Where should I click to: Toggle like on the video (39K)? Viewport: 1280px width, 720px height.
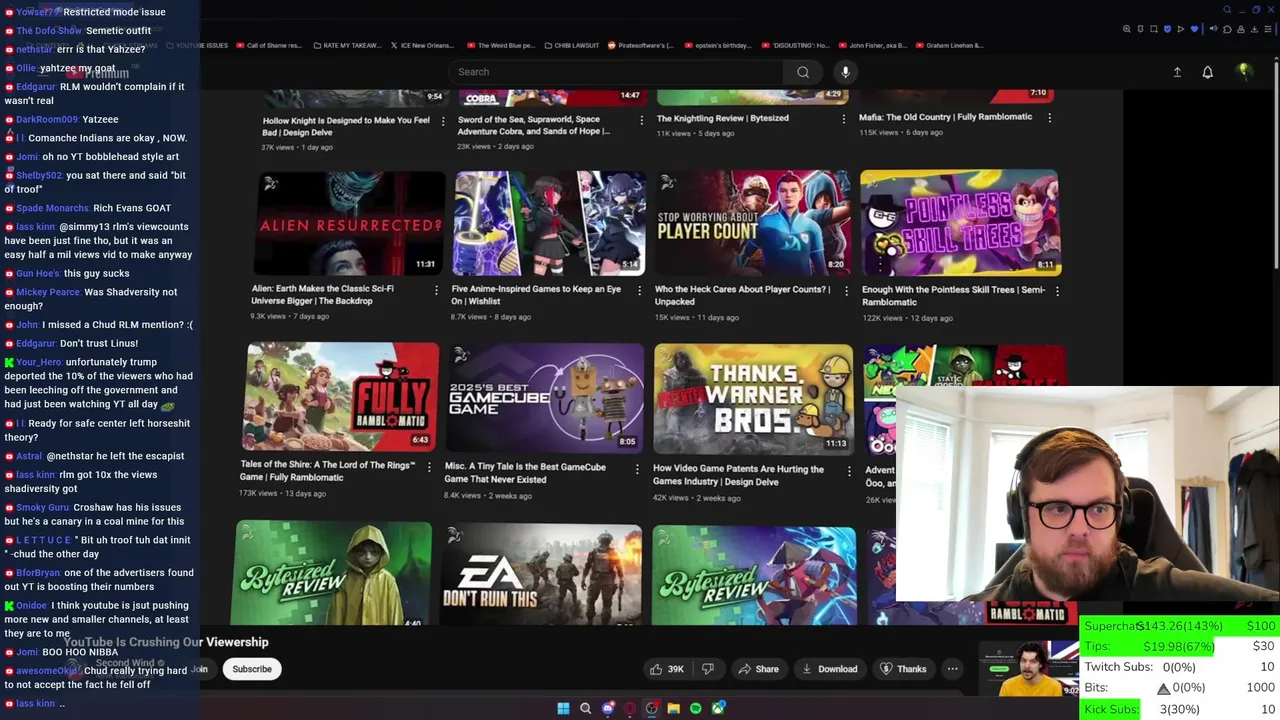[666, 669]
